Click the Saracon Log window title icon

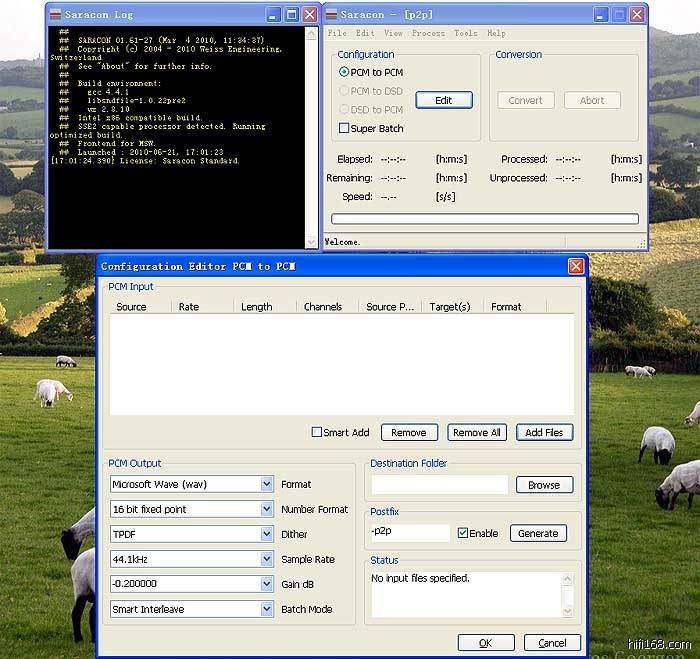[56, 15]
